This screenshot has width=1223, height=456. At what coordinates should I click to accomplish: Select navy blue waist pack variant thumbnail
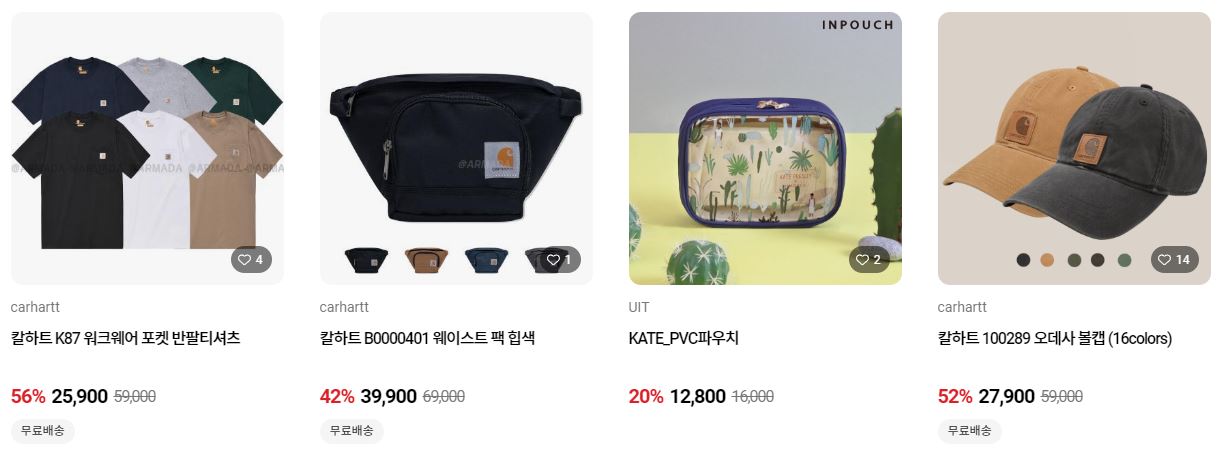(486, 260)
